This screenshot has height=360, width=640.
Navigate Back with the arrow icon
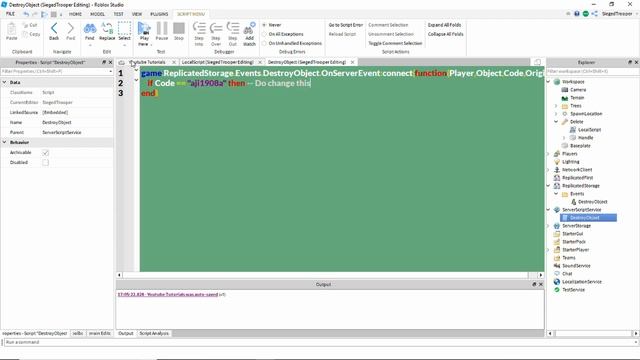[x=54, y=29]
